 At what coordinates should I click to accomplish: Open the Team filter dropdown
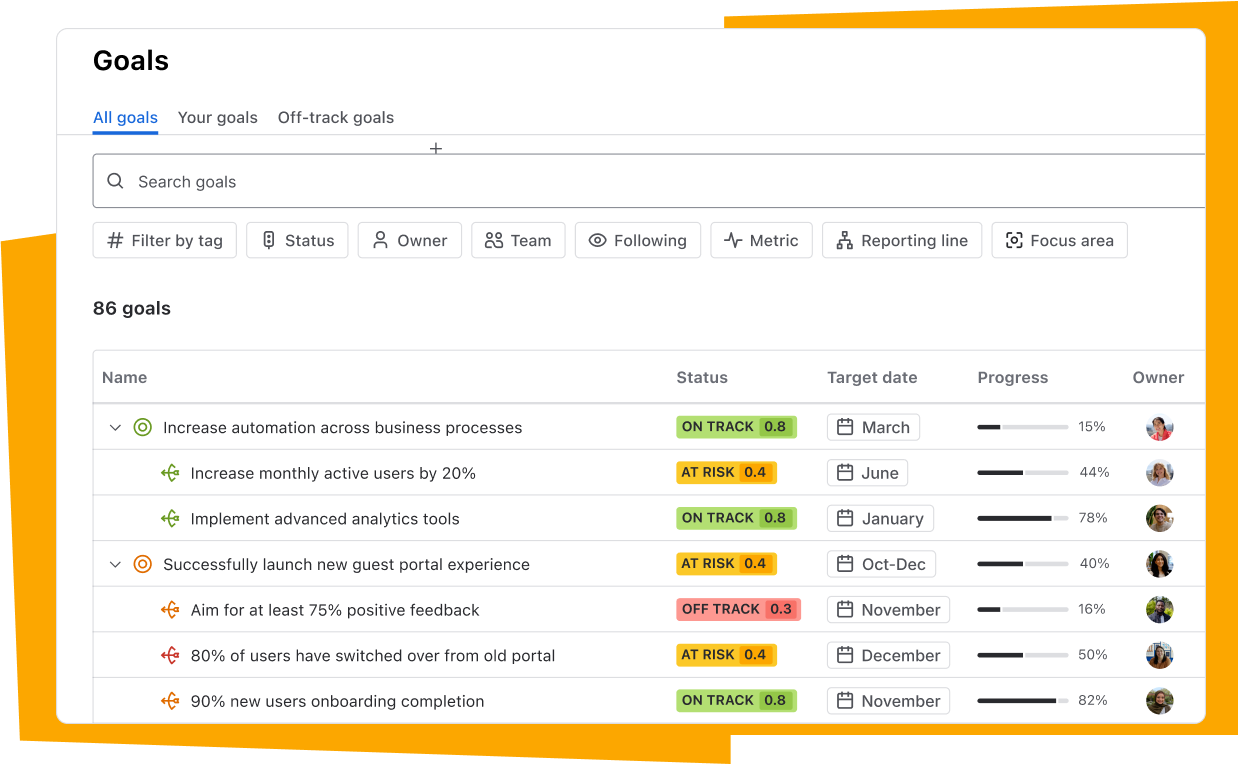click(x=518, y=241)
